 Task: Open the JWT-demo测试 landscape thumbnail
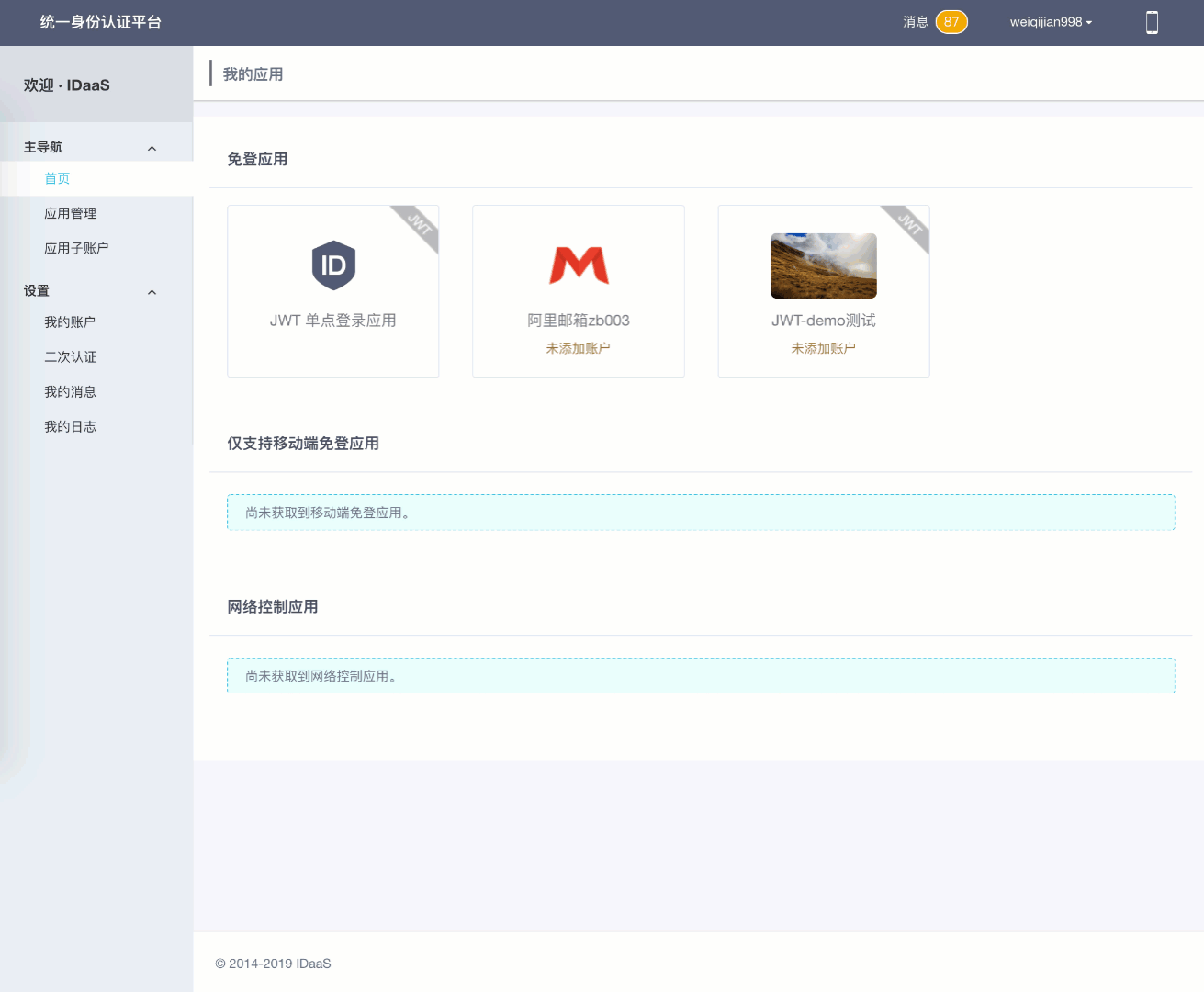(x=824, y=265)
